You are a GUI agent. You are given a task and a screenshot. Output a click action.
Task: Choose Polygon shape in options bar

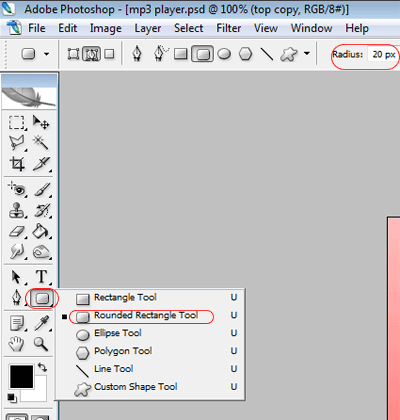[246, 54]
